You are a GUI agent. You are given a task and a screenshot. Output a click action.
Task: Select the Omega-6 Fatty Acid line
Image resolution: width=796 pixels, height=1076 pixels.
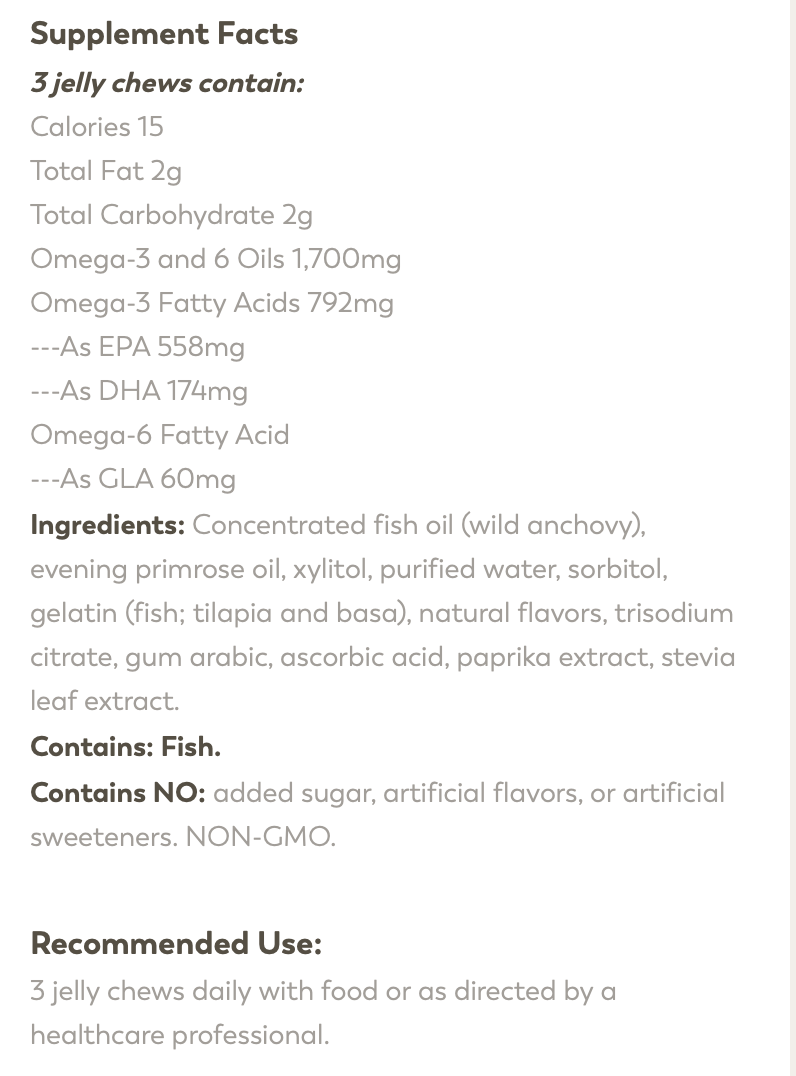point(160,435)
